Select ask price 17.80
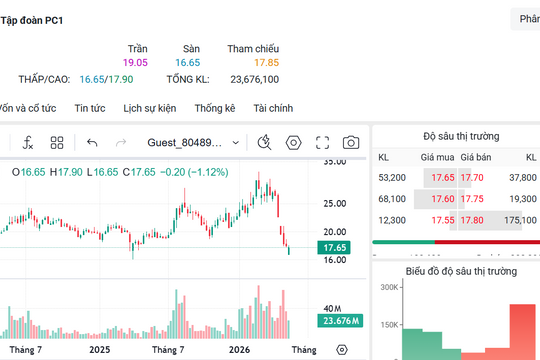 coord(472,220)
